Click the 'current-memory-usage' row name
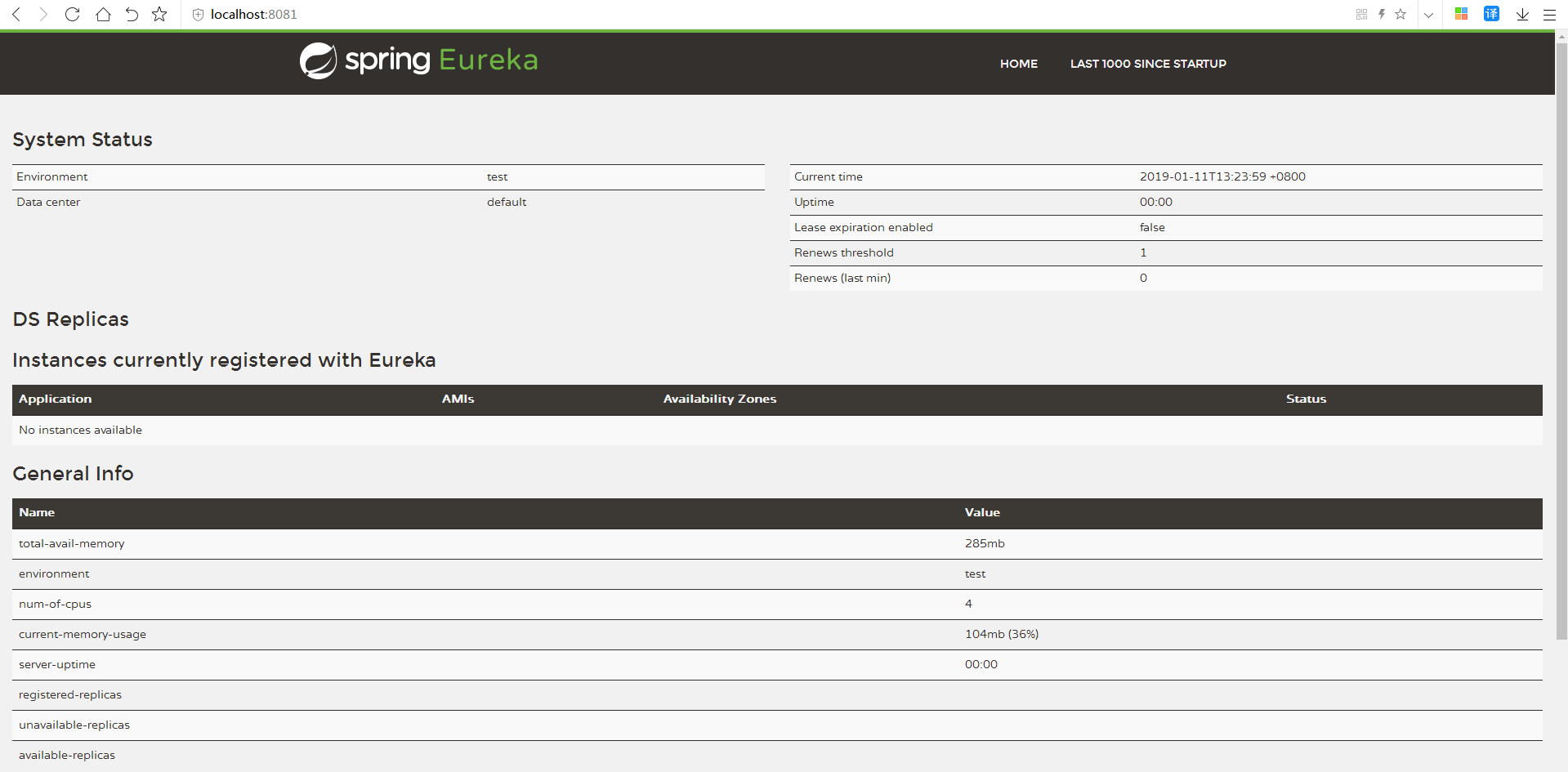 [83, 634]
